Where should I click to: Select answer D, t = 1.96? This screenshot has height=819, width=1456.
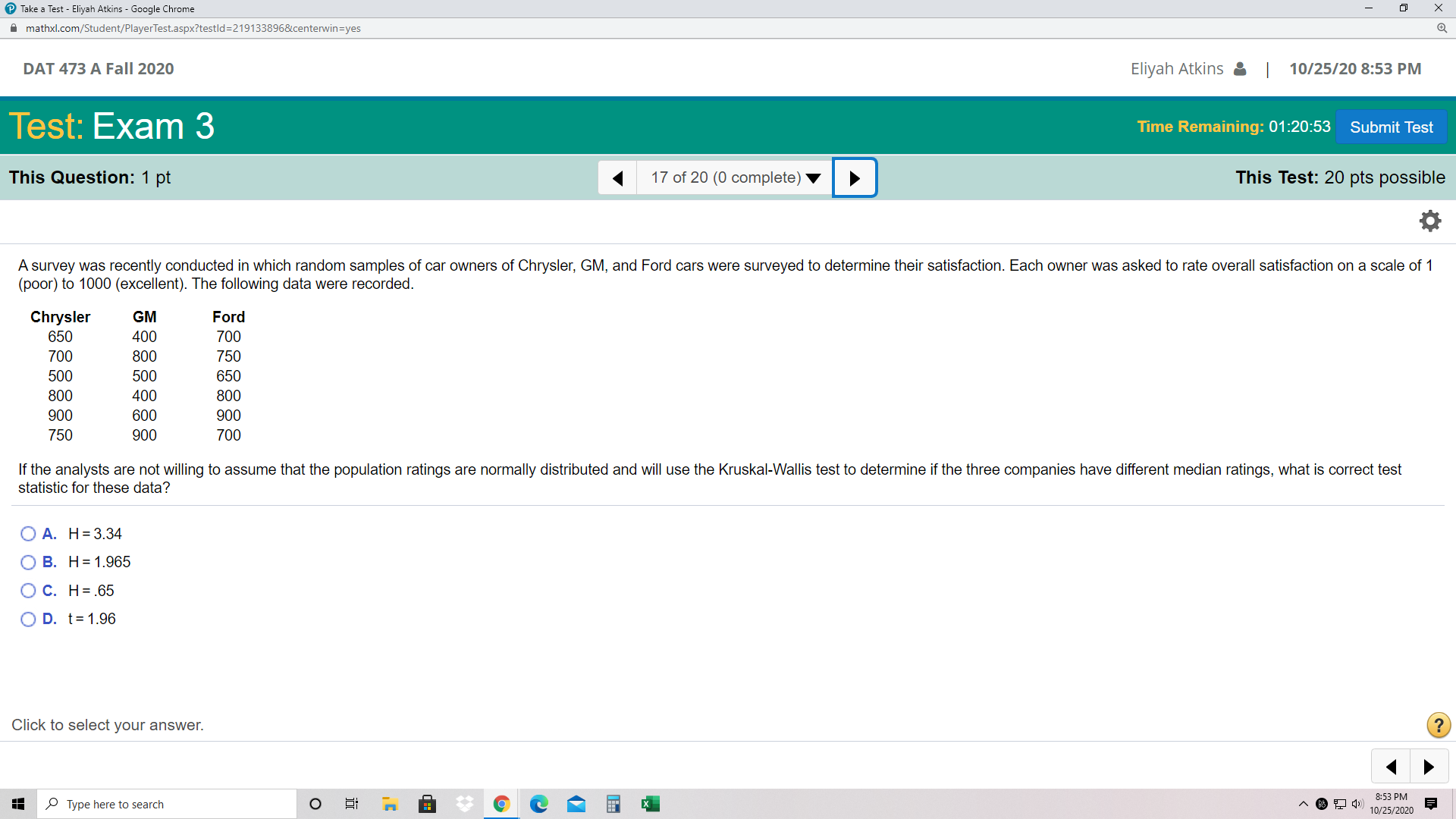tap(28, 619)
